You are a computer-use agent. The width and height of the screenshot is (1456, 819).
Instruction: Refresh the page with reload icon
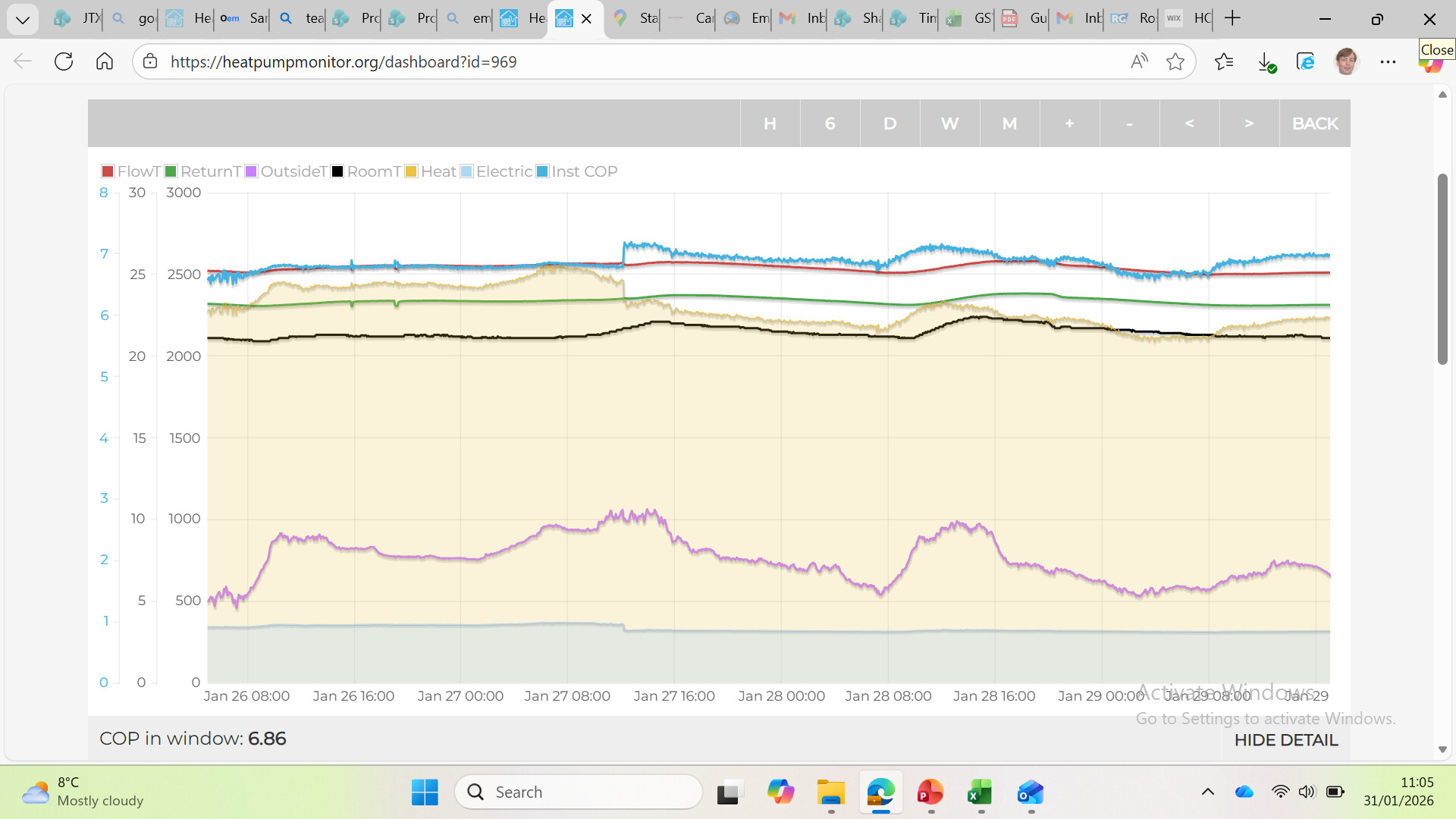tap(64, 61)
